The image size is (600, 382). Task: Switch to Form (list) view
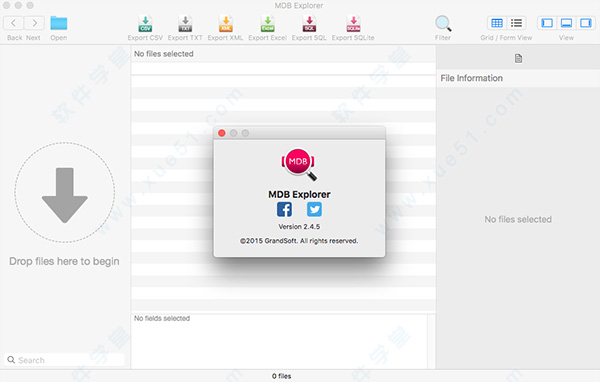[517, 23]
